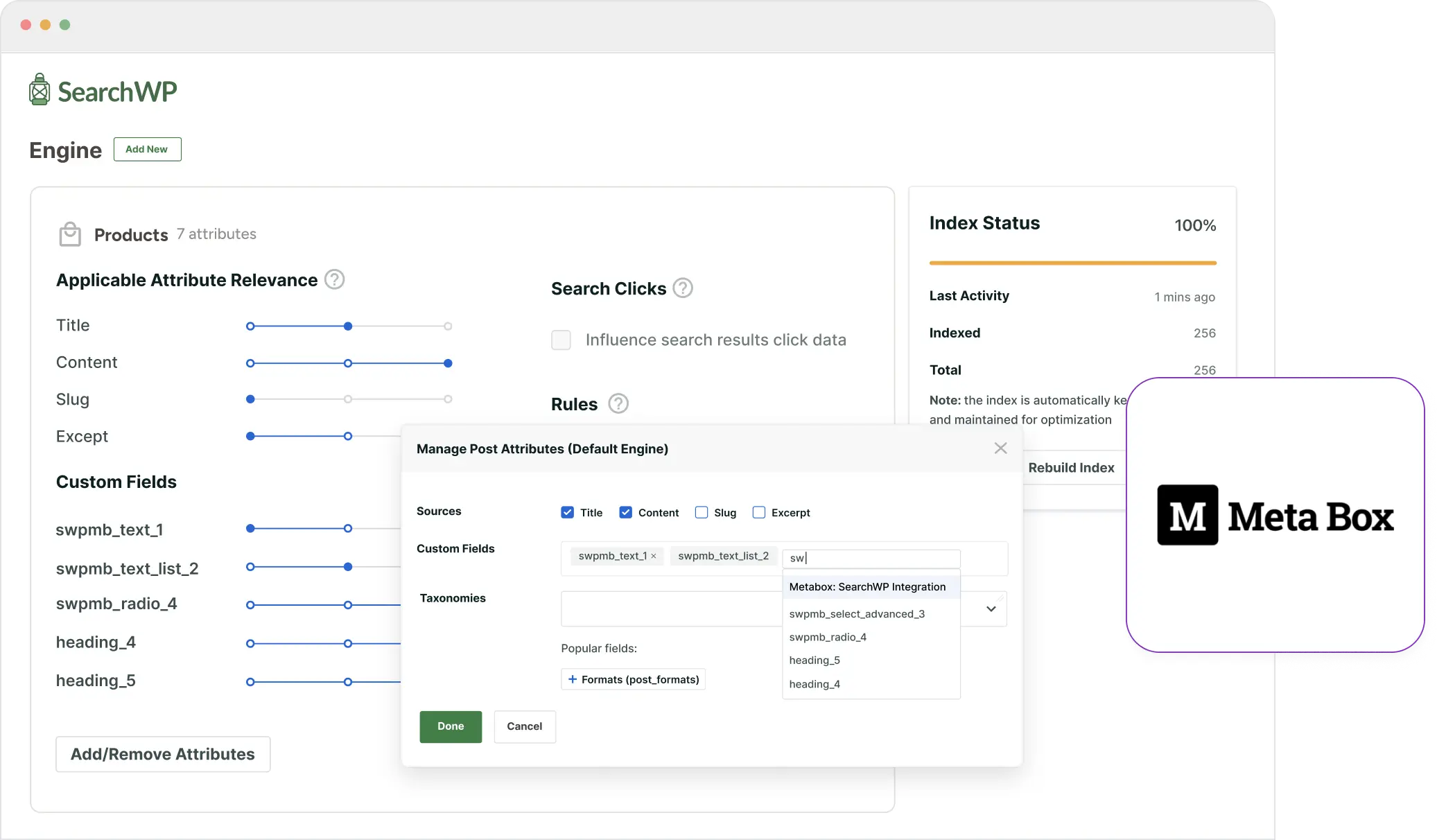Image resolution: width=1437 pixels, height=840 pixels.
Task: Click the Meta Box logo
Action: pos(1275,514)
